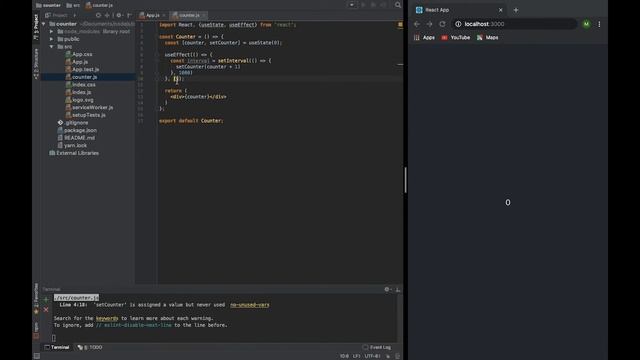Open the Terminal tool window tab

57,347
